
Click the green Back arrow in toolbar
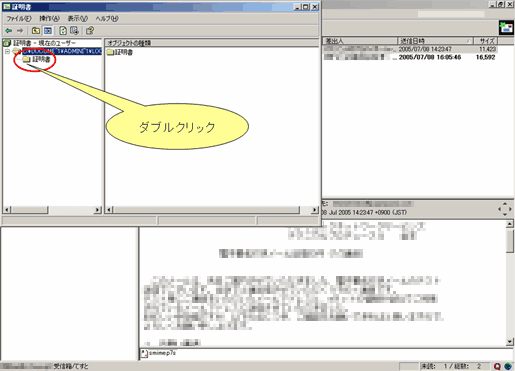[x=9, y=31]
